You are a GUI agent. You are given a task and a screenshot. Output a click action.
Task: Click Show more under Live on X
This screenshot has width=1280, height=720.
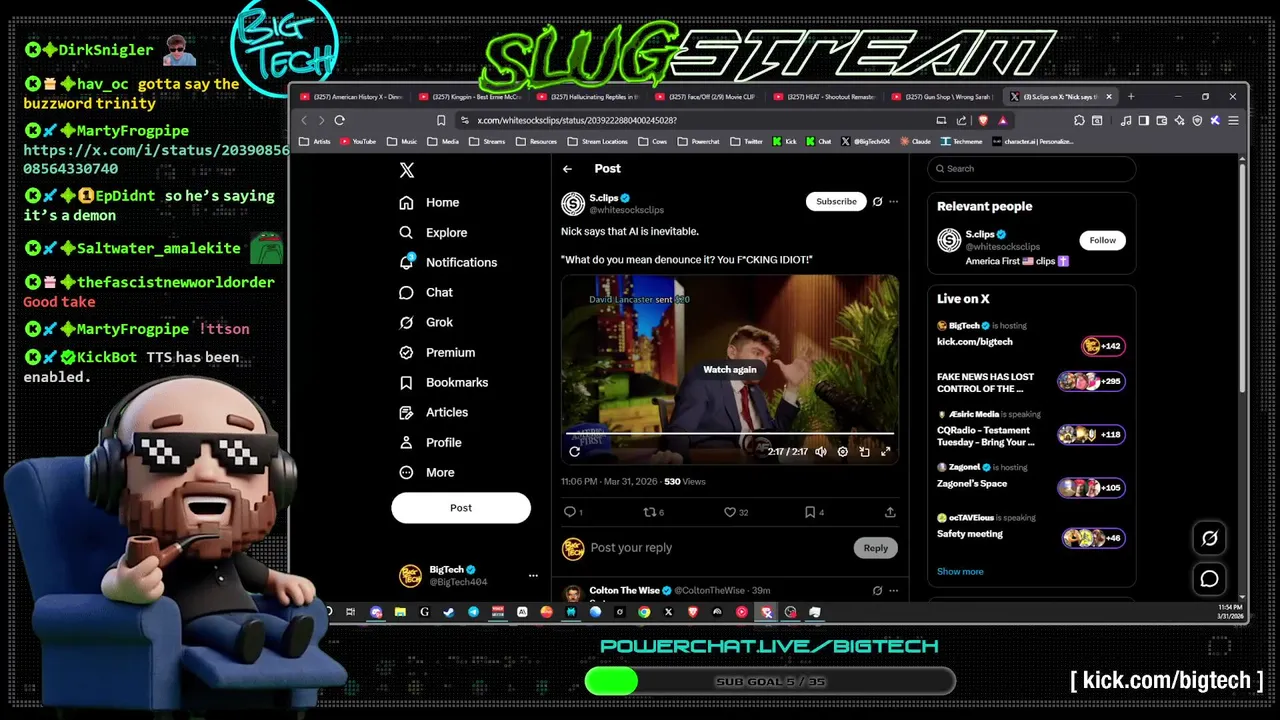tap(960, 572)
